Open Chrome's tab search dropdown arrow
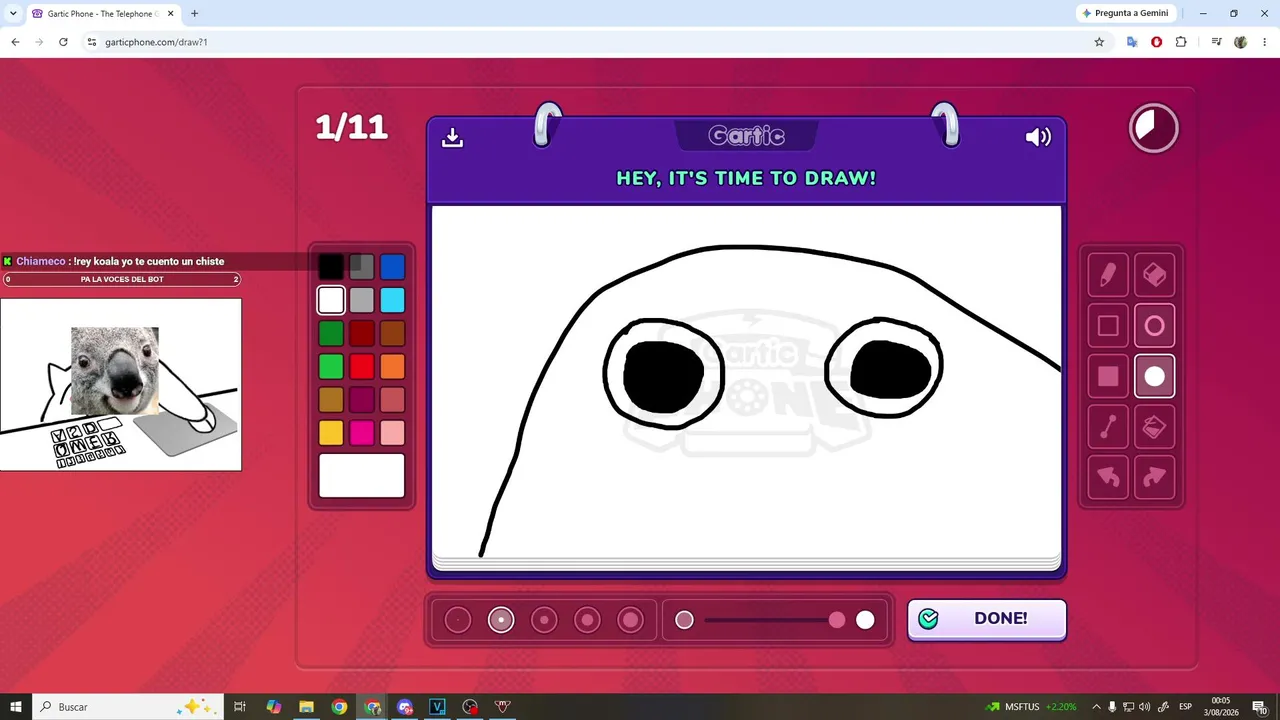The width and height of the screenshot is (1280, 720). [x=13, y=14]
